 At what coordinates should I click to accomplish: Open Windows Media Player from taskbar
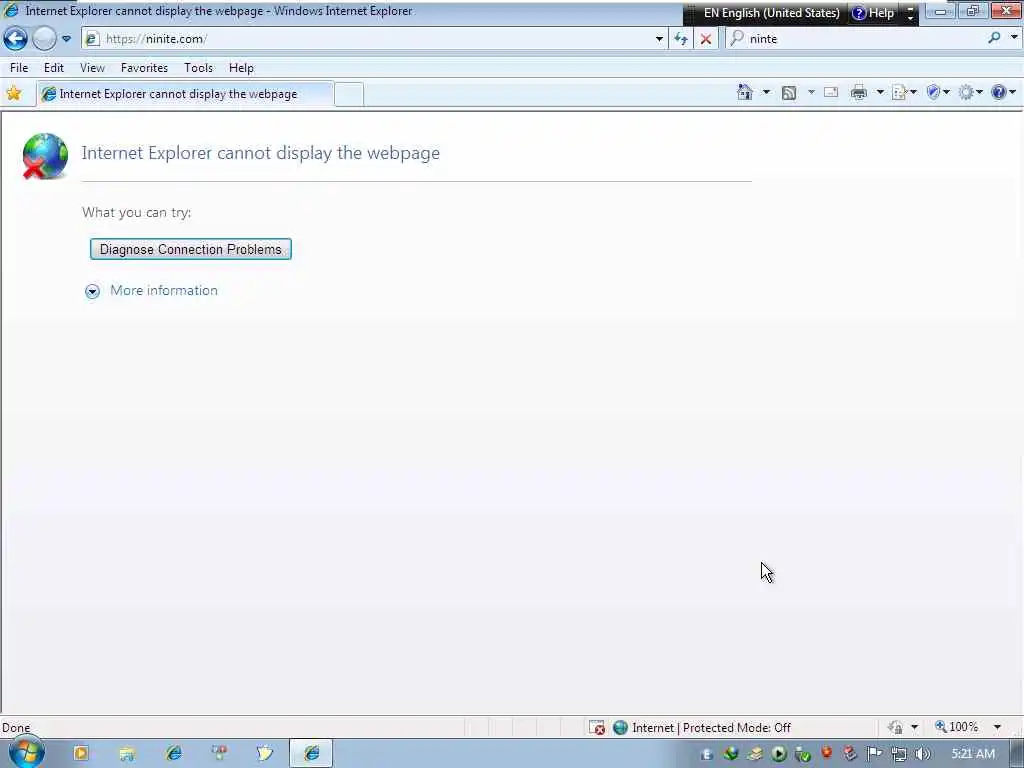coord(81,754)
